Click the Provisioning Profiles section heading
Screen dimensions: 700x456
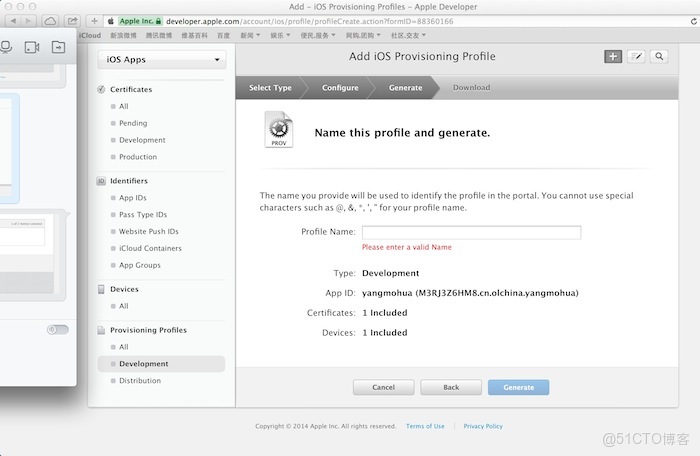coord(149,330)
